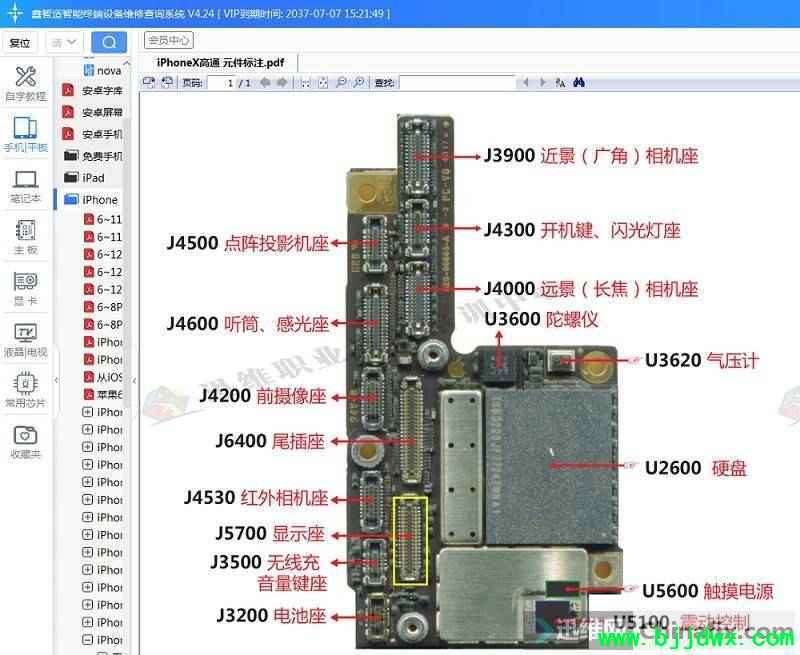Open the 显卡 graphics card category
This screenshot has width=800, height=655.
coord(26,288)
